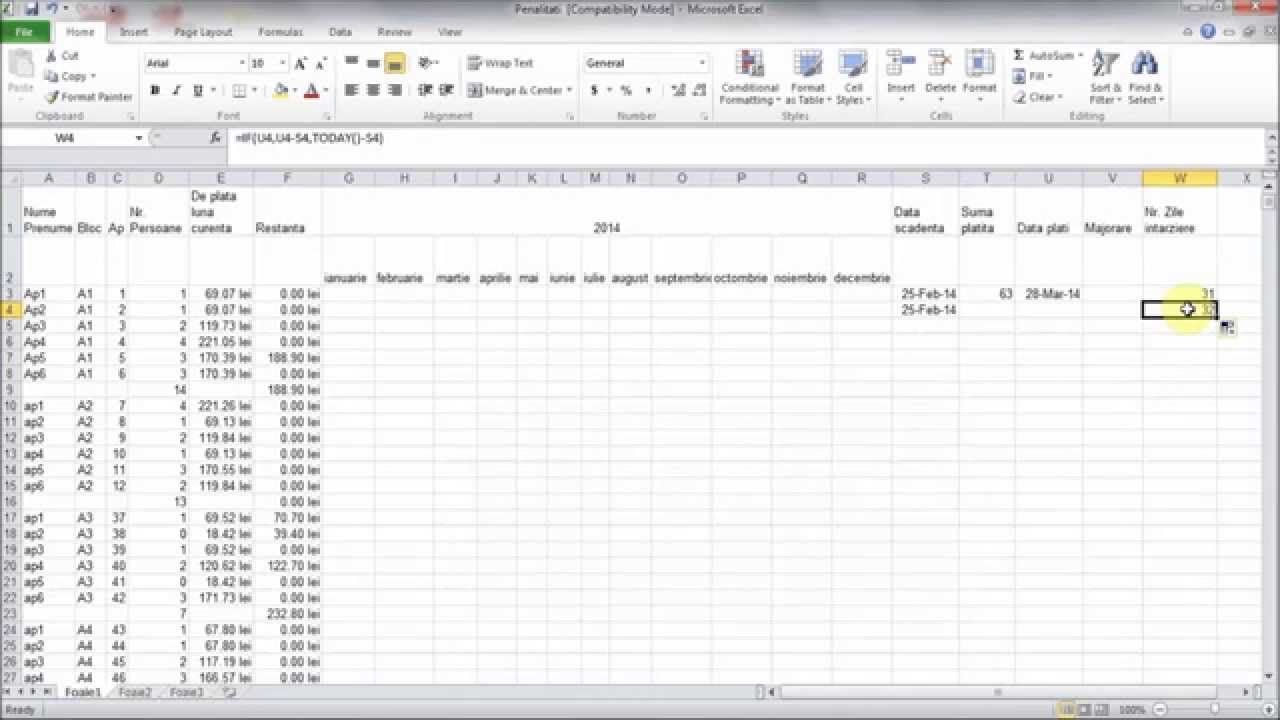The height and width of the screenshot is (720, 1280).
Task: Switch to the Page Layout tab
Action: click(203, 32)
